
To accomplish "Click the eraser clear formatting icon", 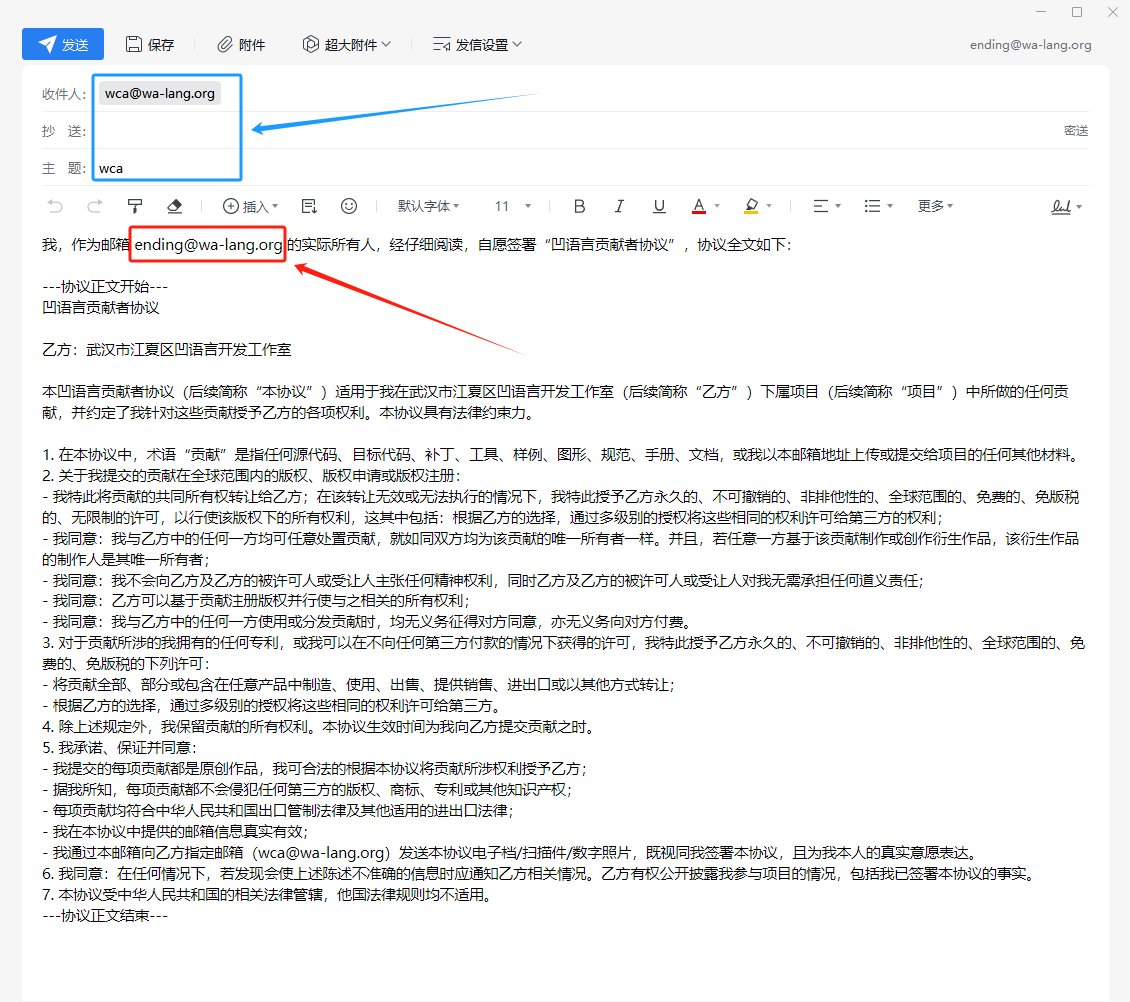I will pyautogui.click(x=174, y=206).
